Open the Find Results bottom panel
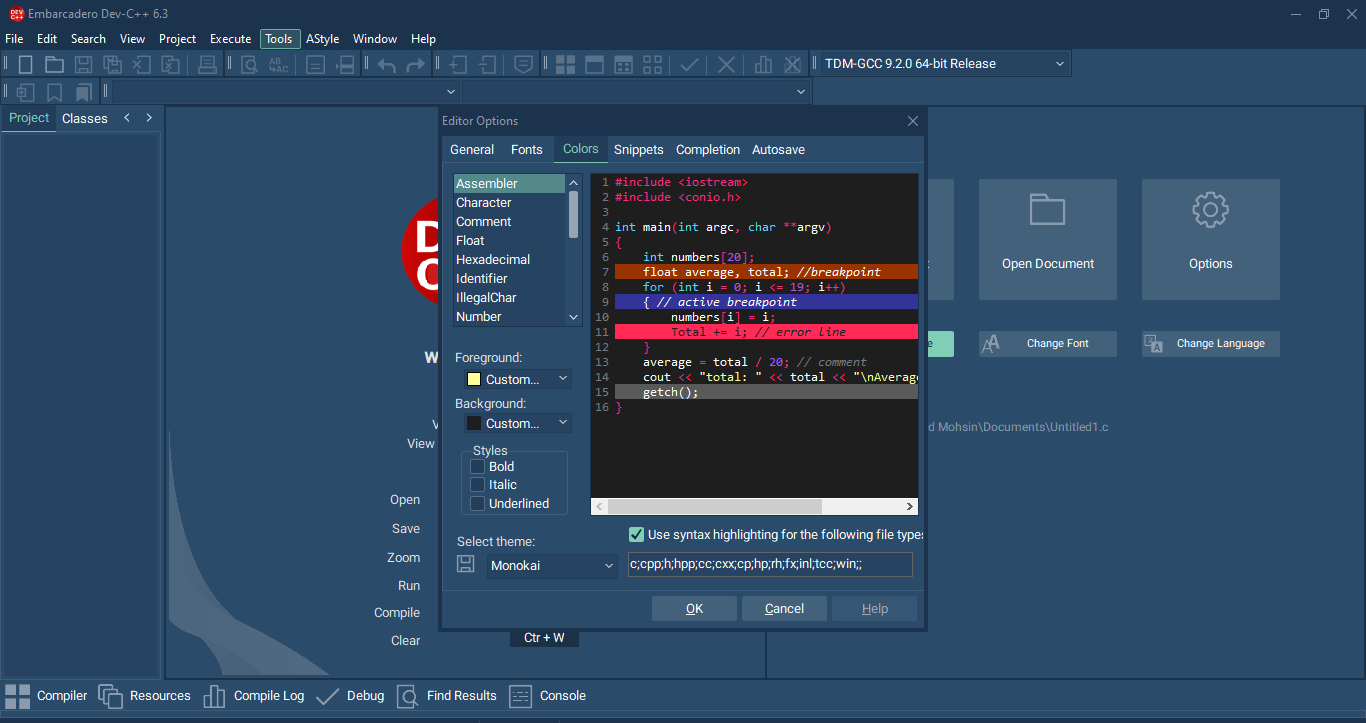1366x723 pixels. pyautogui.click(x=446, y=696)
